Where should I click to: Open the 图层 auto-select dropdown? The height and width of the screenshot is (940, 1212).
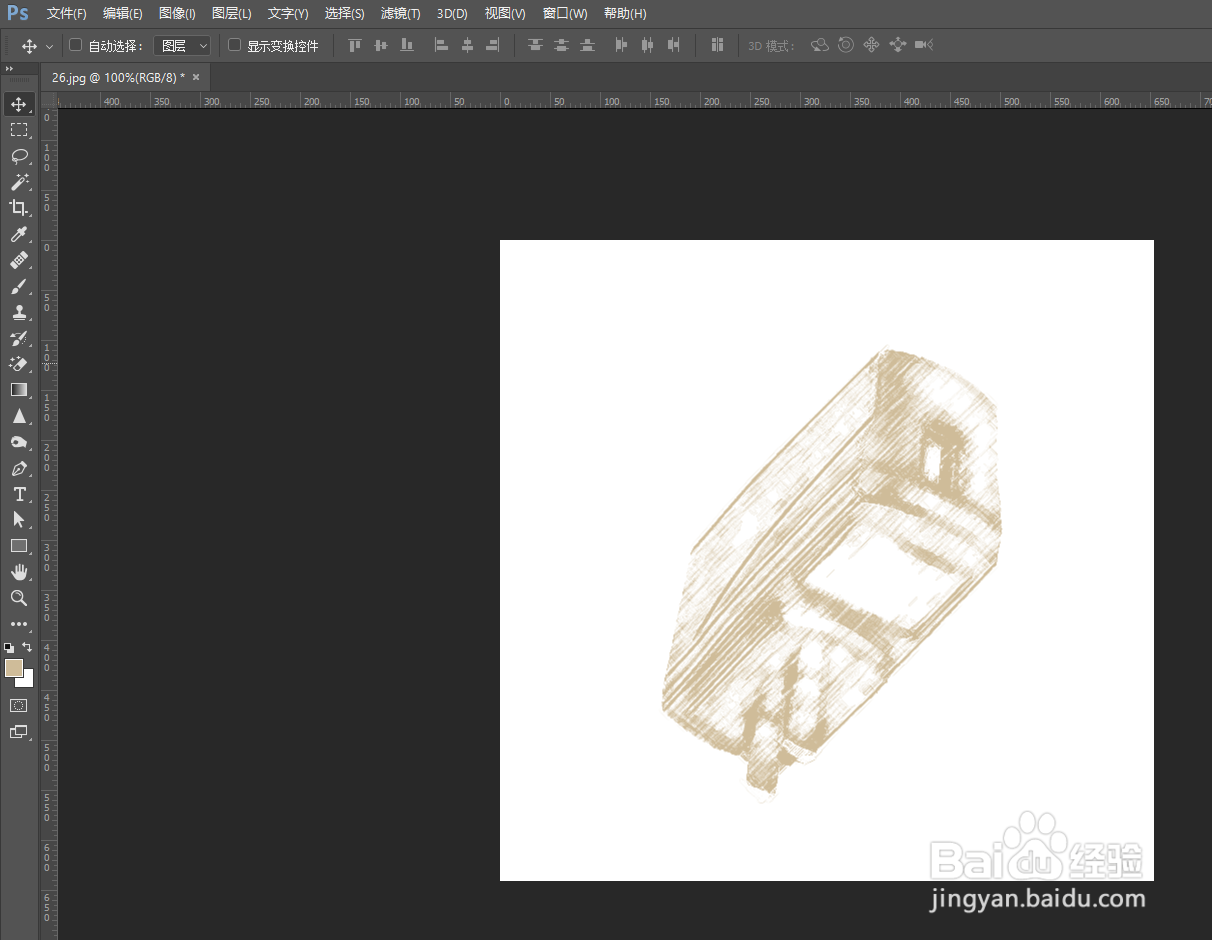coord(183,46)
